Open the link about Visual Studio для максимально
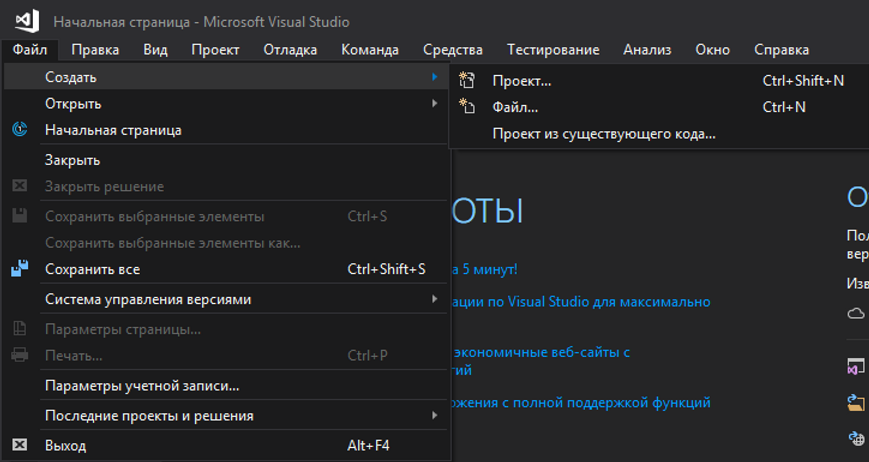 (x=581, y=302)
